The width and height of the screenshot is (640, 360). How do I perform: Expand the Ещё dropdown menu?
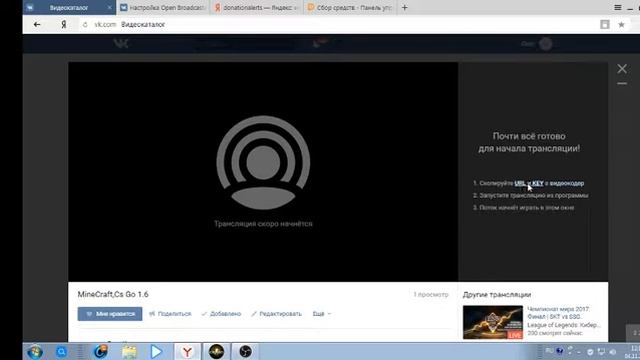pyautogui.click(x=322, y=313)
